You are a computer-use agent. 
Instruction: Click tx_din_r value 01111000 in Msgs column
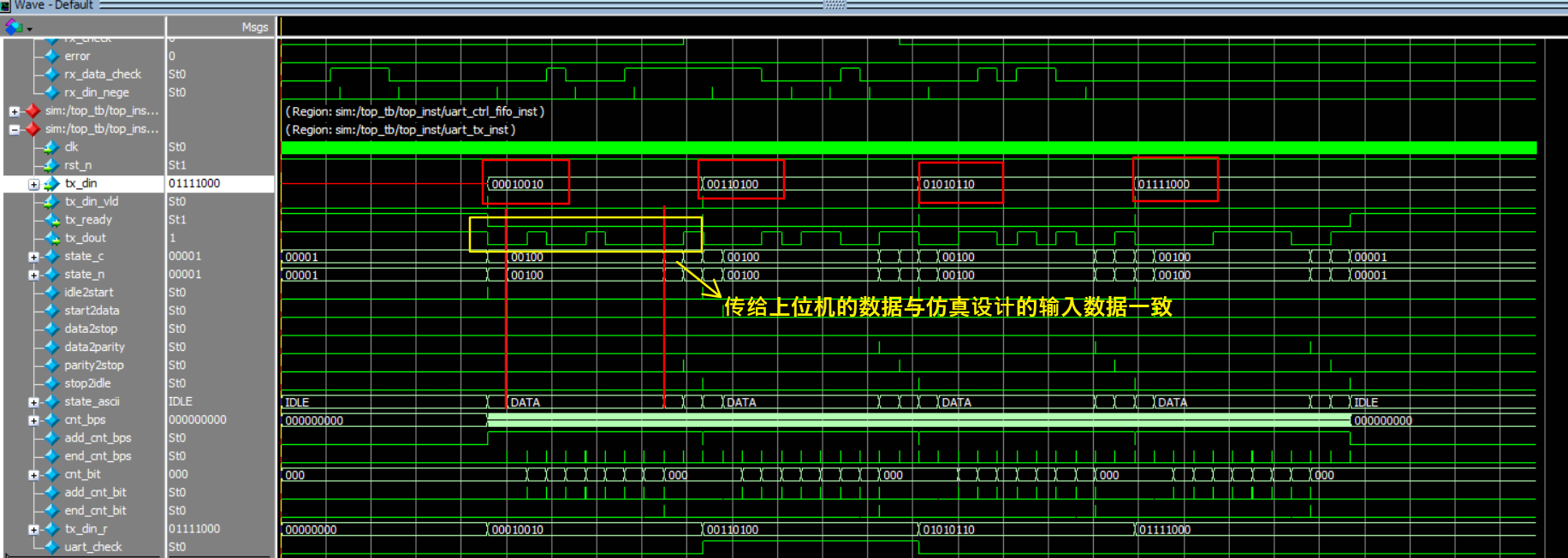[x=194, y=529]
